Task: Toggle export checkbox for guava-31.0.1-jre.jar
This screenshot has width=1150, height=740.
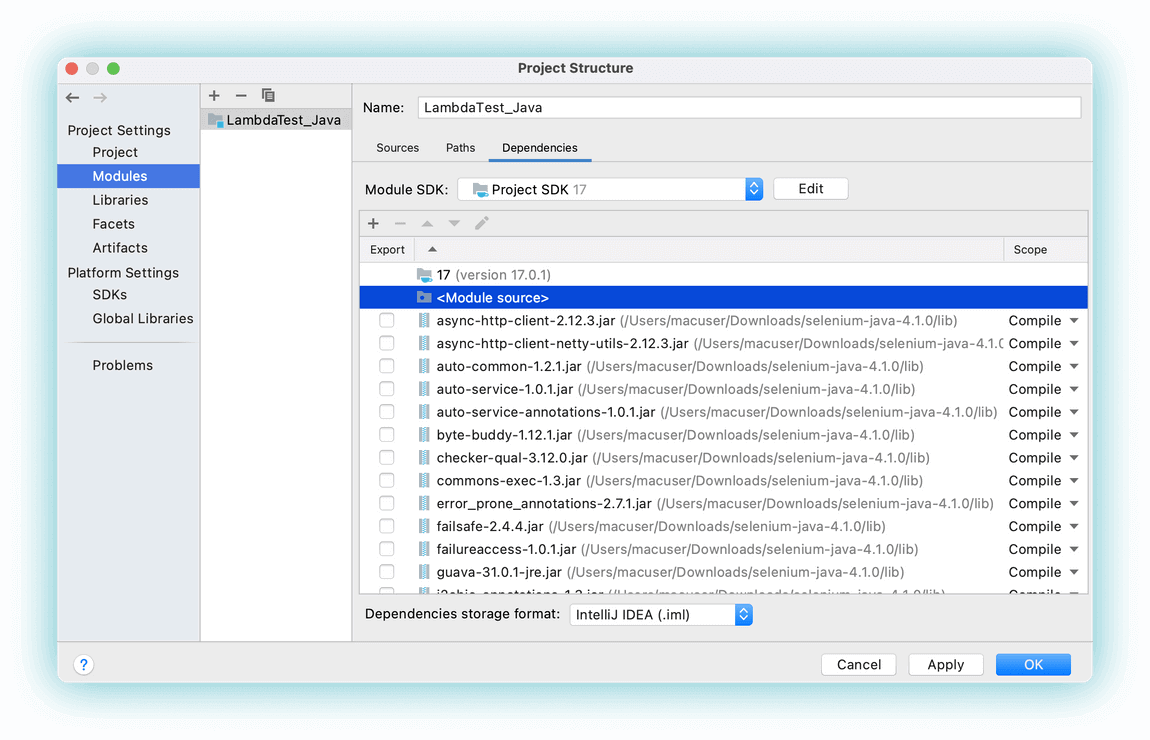Action: tap(387, 572)
